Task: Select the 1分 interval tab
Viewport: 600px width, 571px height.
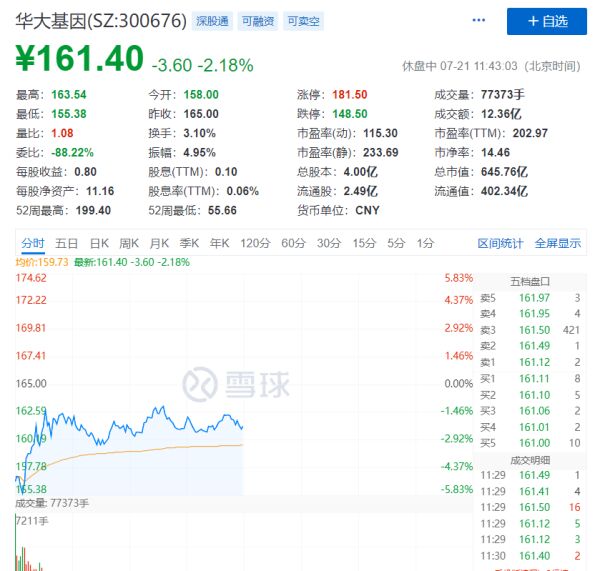Action: [425, 243]
